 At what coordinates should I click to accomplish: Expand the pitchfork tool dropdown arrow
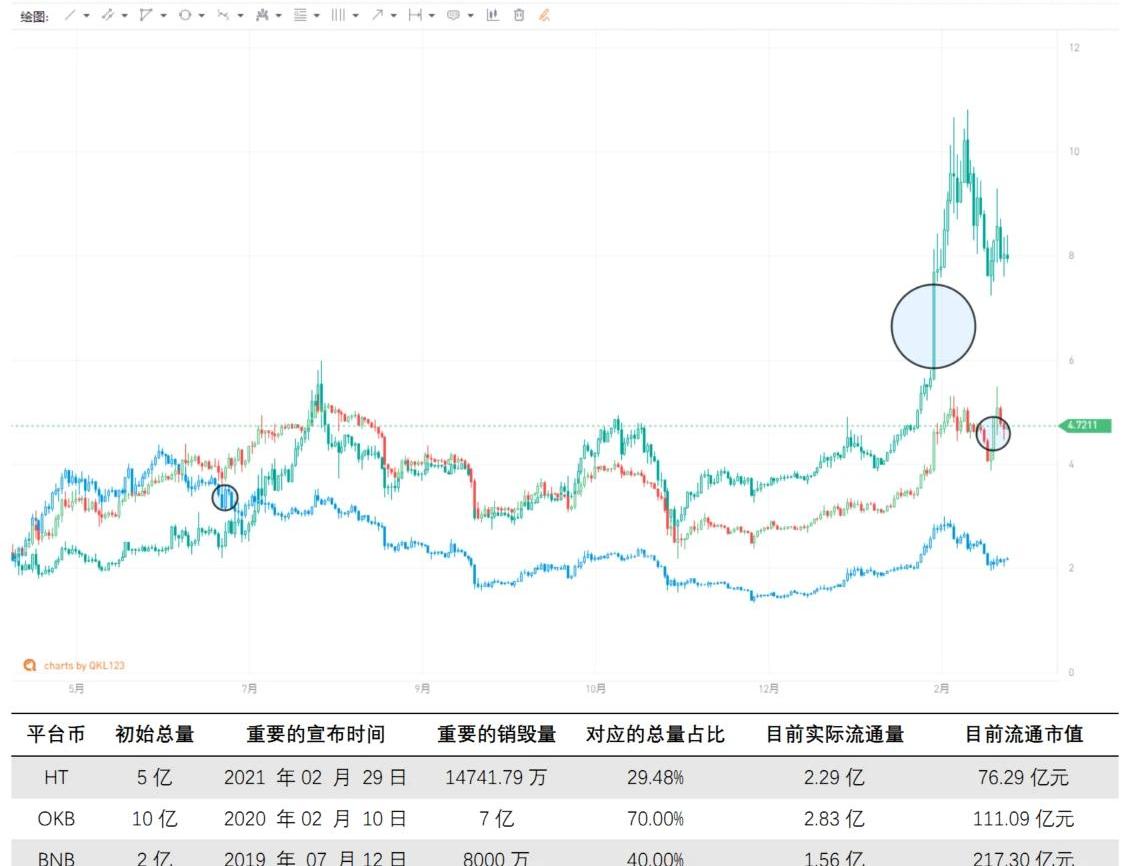279,15
